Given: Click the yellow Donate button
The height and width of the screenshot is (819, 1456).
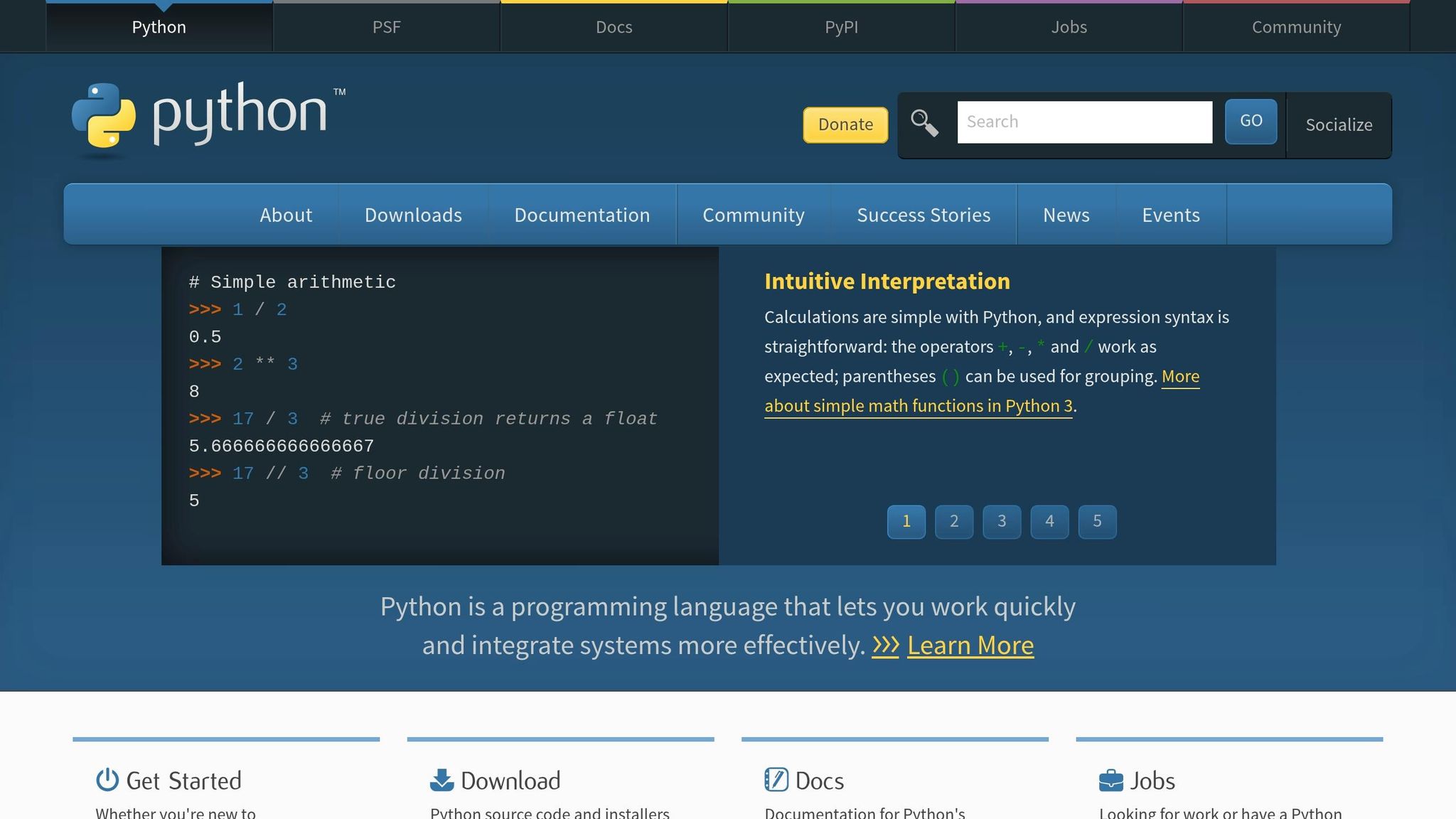Looking at the screenshot, I should point(845,124).
